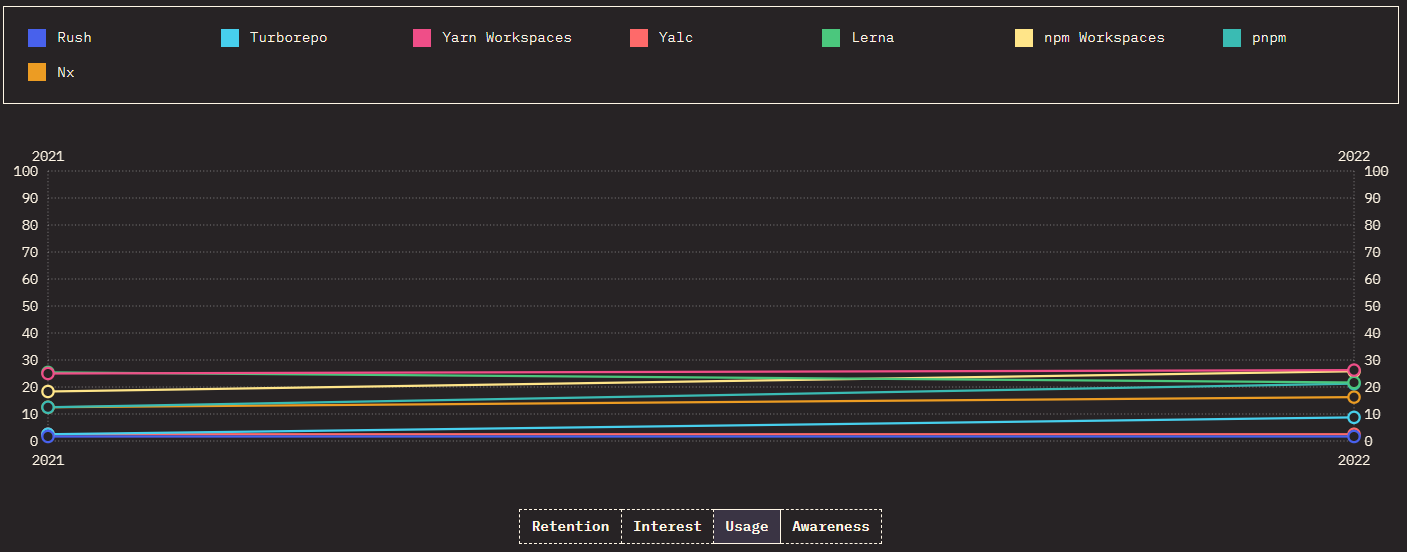Image resolution: width=1407 pixels, height=552 pixels.
Task: Click the Rush blue legend swatch
Action: pos(37,38)
